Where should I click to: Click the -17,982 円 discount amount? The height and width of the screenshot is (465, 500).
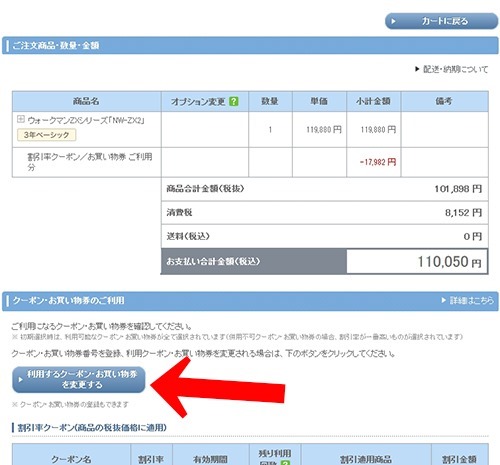pyautogui.click(x=378, y=162)
